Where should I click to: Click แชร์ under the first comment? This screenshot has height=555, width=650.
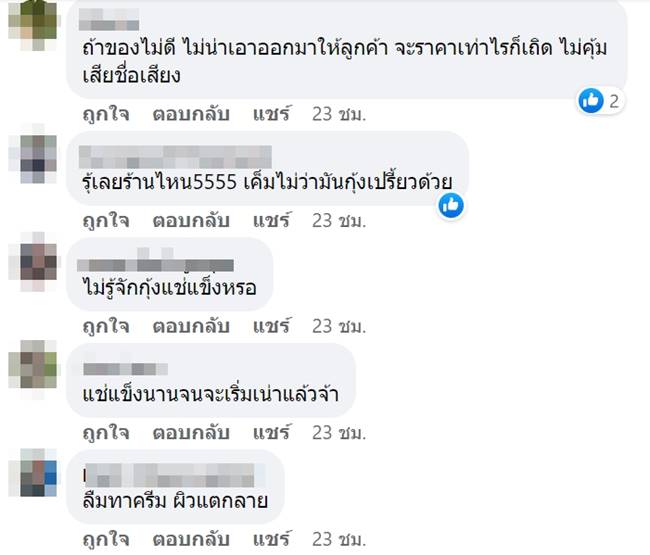pyautogui.click(x=266, y=113)
